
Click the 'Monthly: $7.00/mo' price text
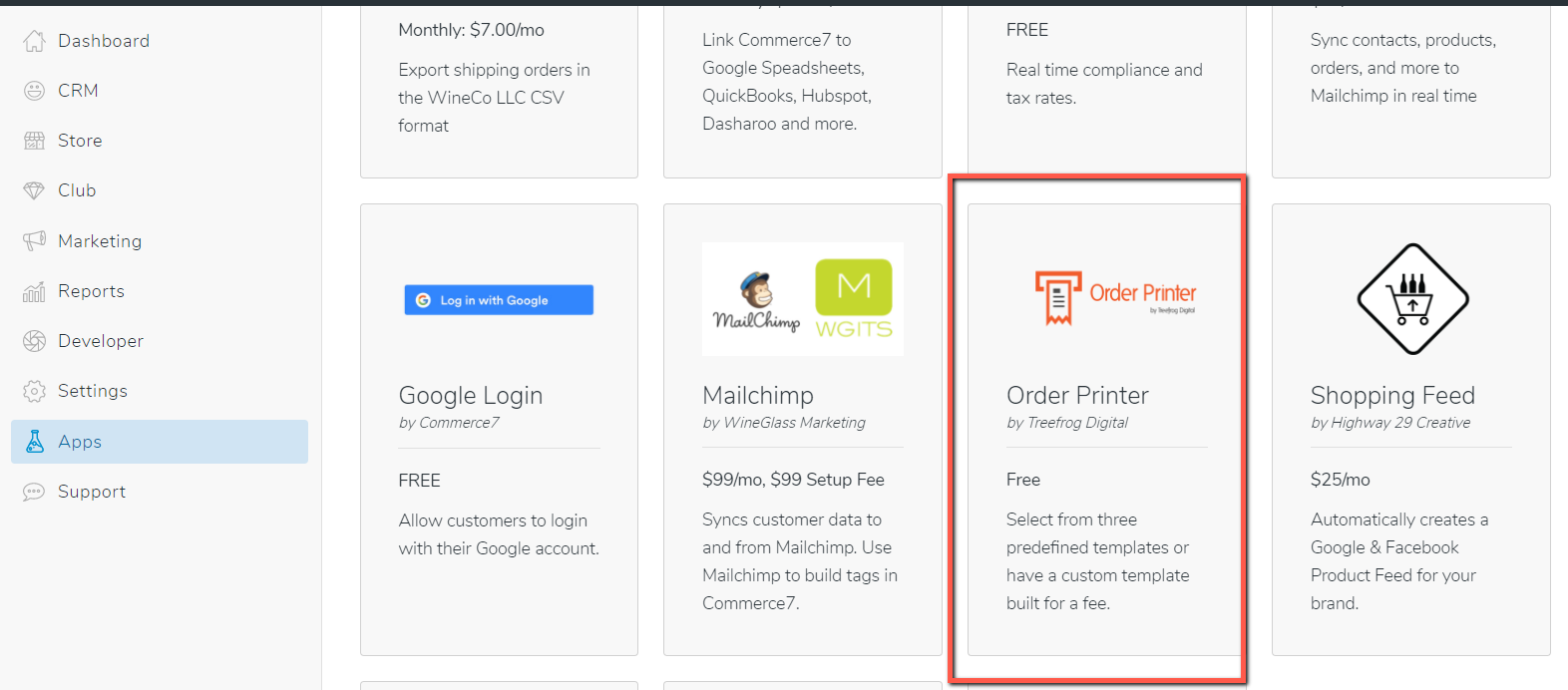[472, 30]
